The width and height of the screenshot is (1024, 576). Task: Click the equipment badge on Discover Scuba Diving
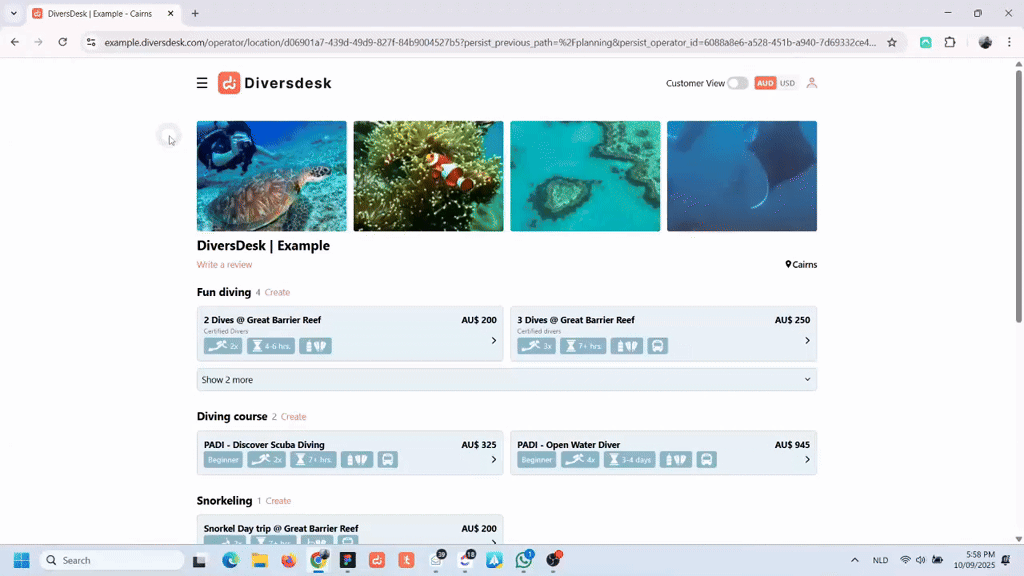[x=357, y=460]
